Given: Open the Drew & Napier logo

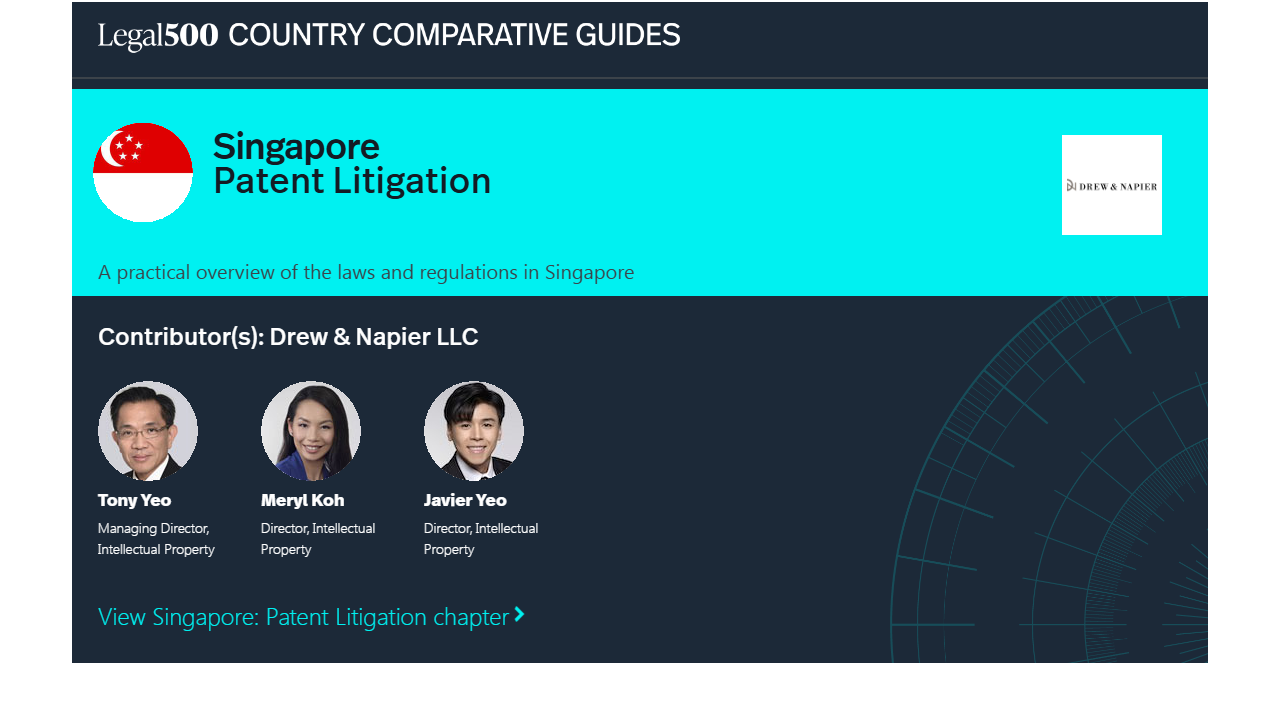Looking at the screenshot, I should coord(1111,185).
